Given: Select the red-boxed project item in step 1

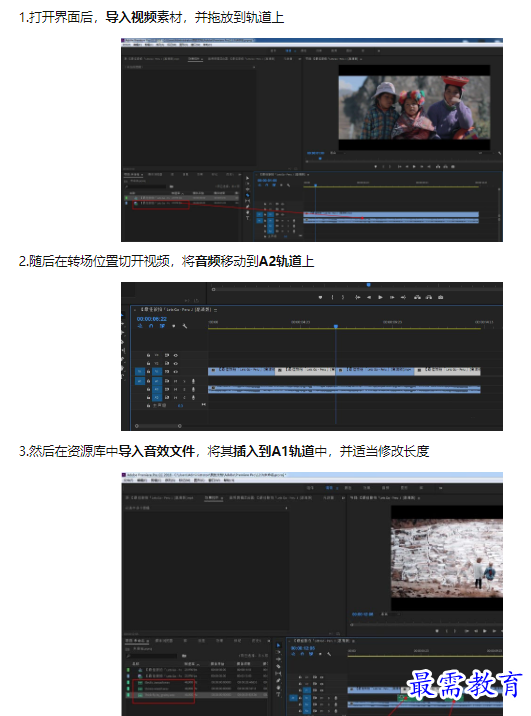Looking at the screenshot, I should coord(160,205).
